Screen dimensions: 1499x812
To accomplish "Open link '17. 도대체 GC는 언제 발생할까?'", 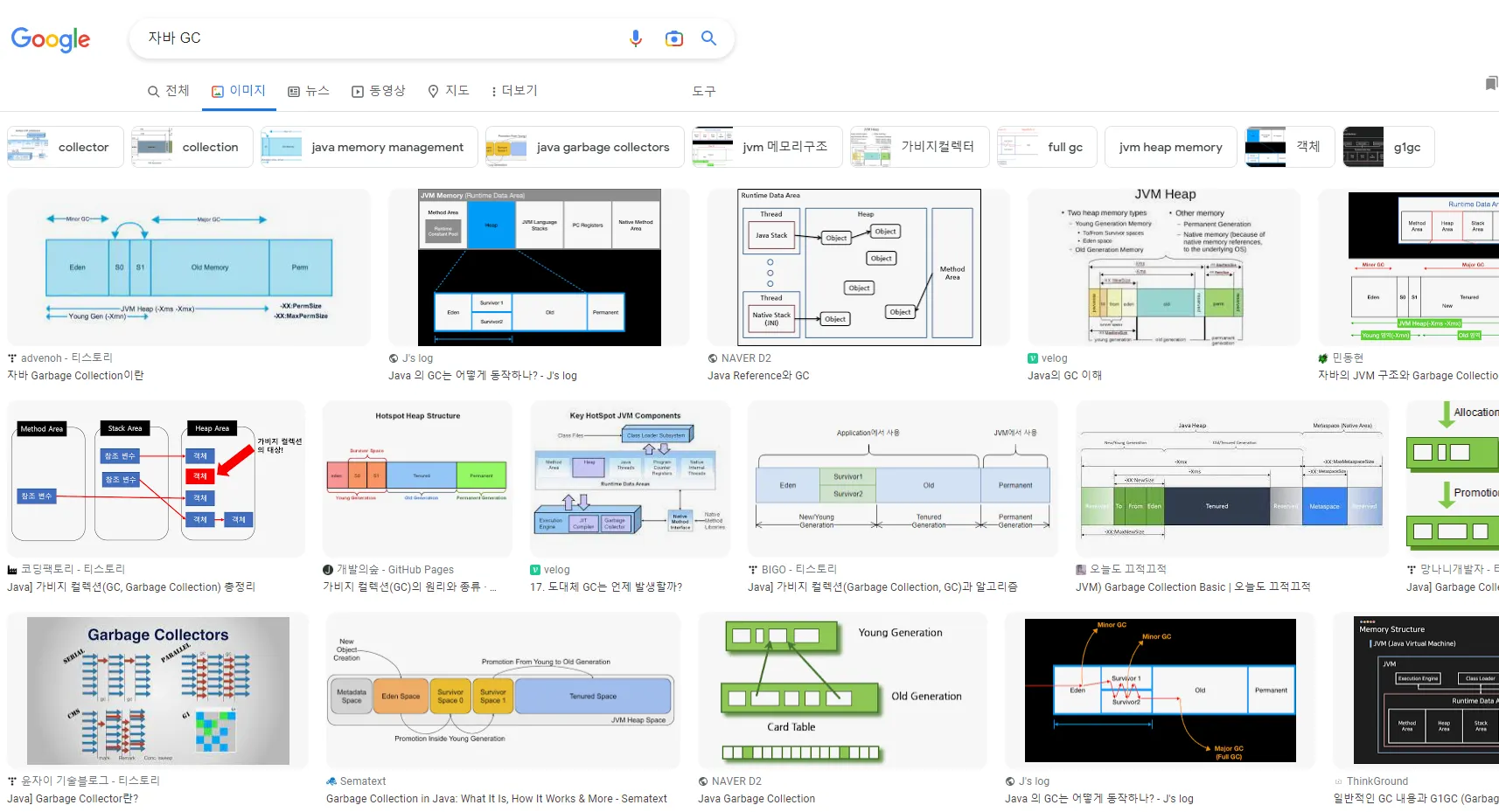I will click(606, 587).
